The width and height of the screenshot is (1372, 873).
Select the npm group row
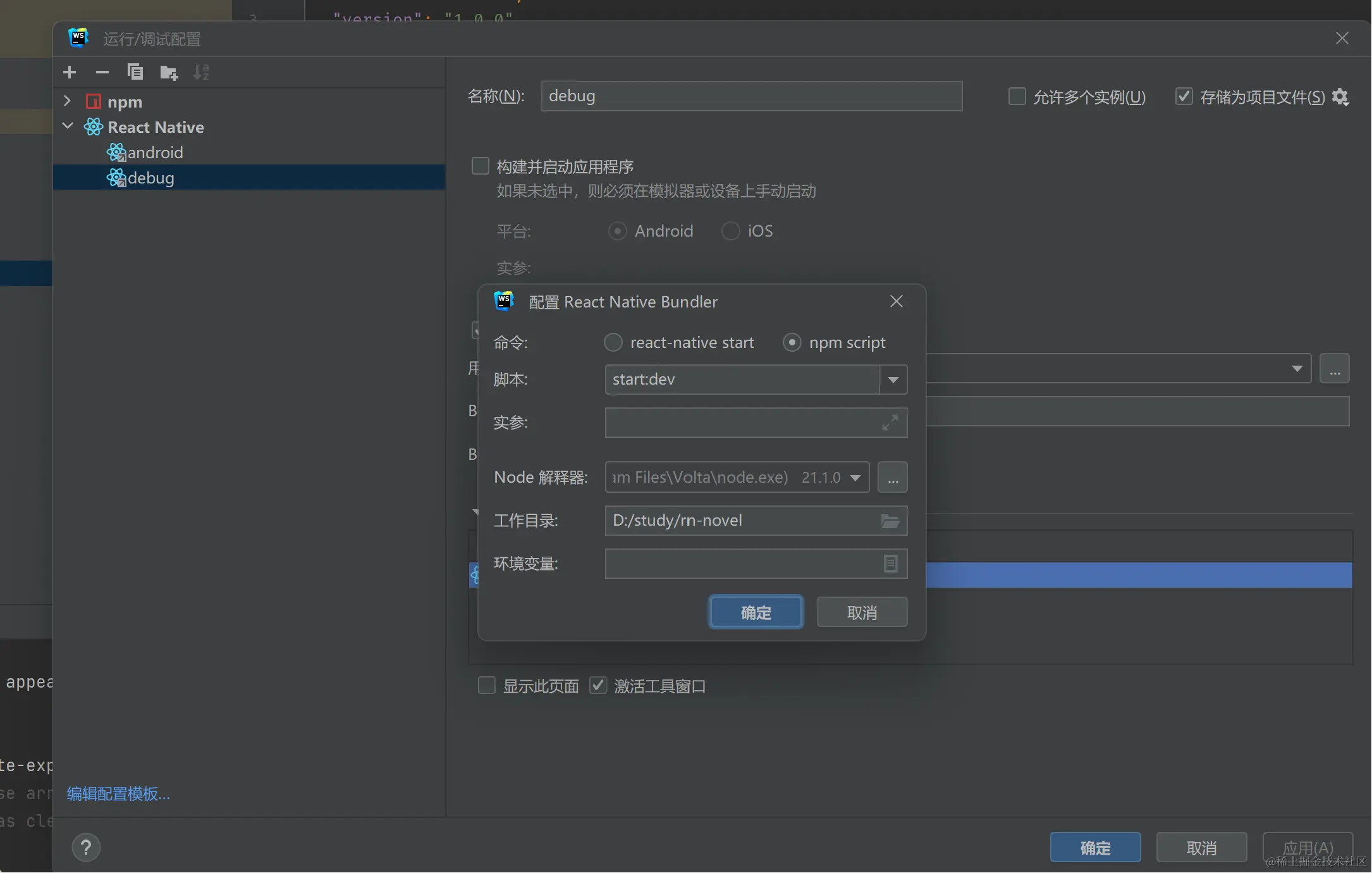pos(249,101)
